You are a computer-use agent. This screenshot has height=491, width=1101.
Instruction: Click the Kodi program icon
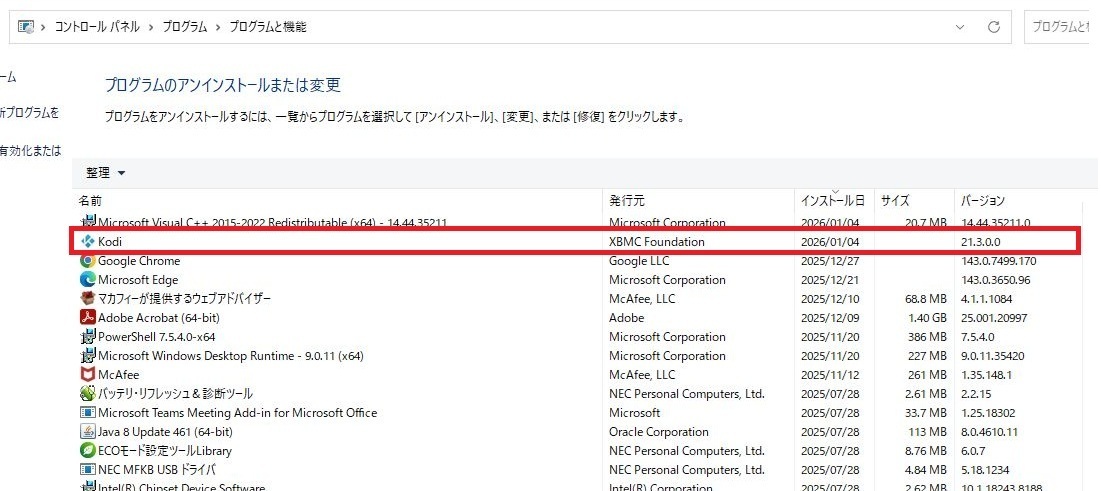click(88, 242)
